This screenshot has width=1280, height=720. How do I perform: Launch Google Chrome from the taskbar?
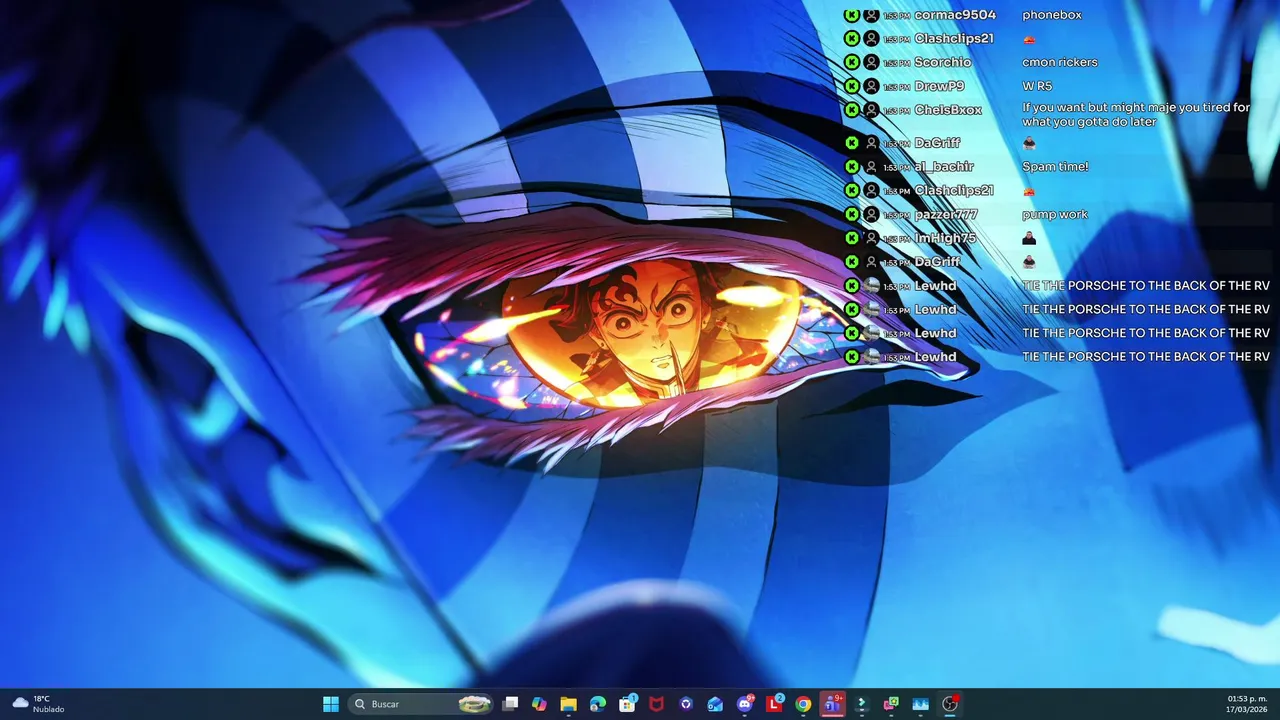(x=803, y=704)
